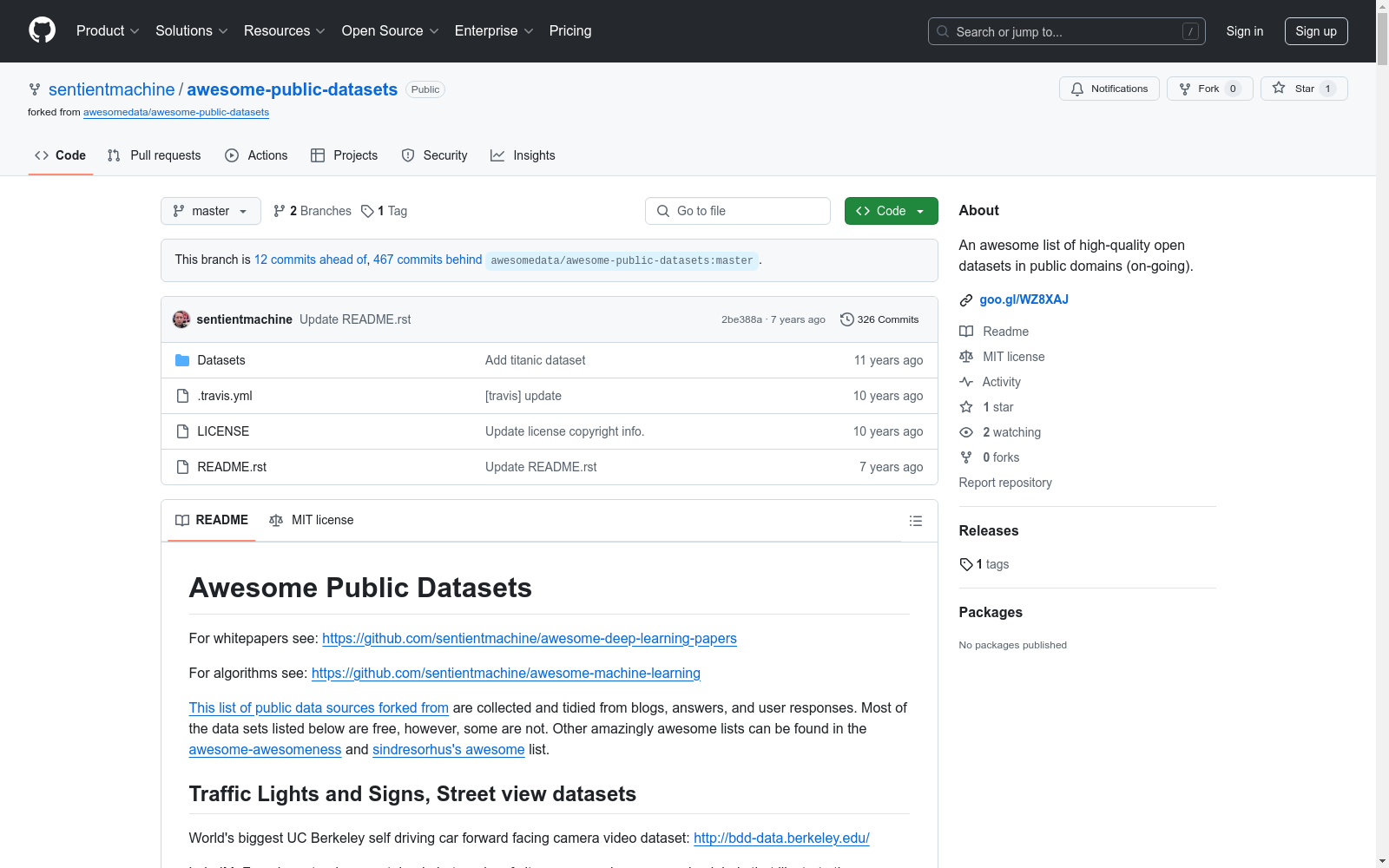The image size is (1389, 868).
Task: Open the .travis.yml file
Action: pos(225,396)
